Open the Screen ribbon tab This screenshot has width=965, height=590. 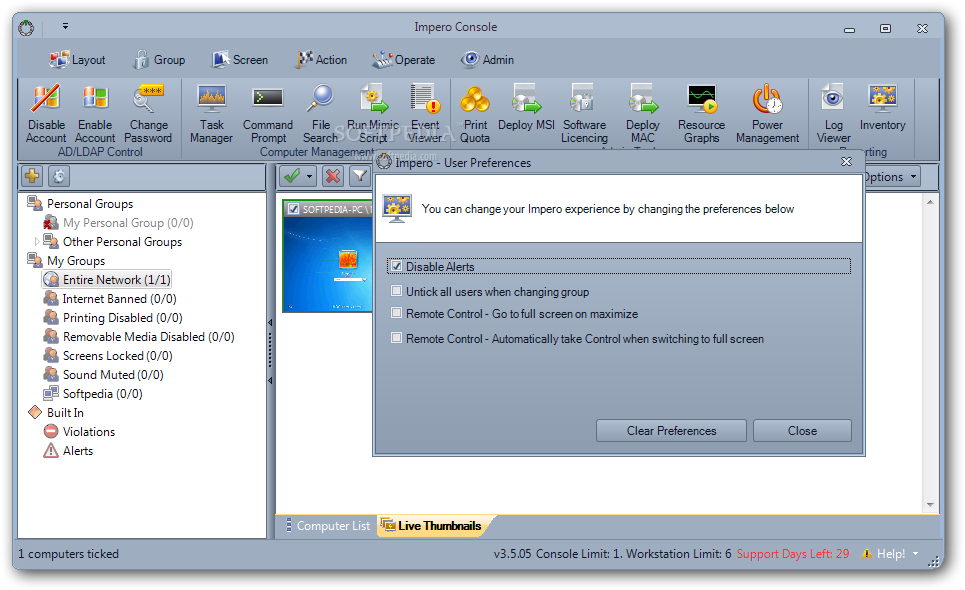[240, 60]
